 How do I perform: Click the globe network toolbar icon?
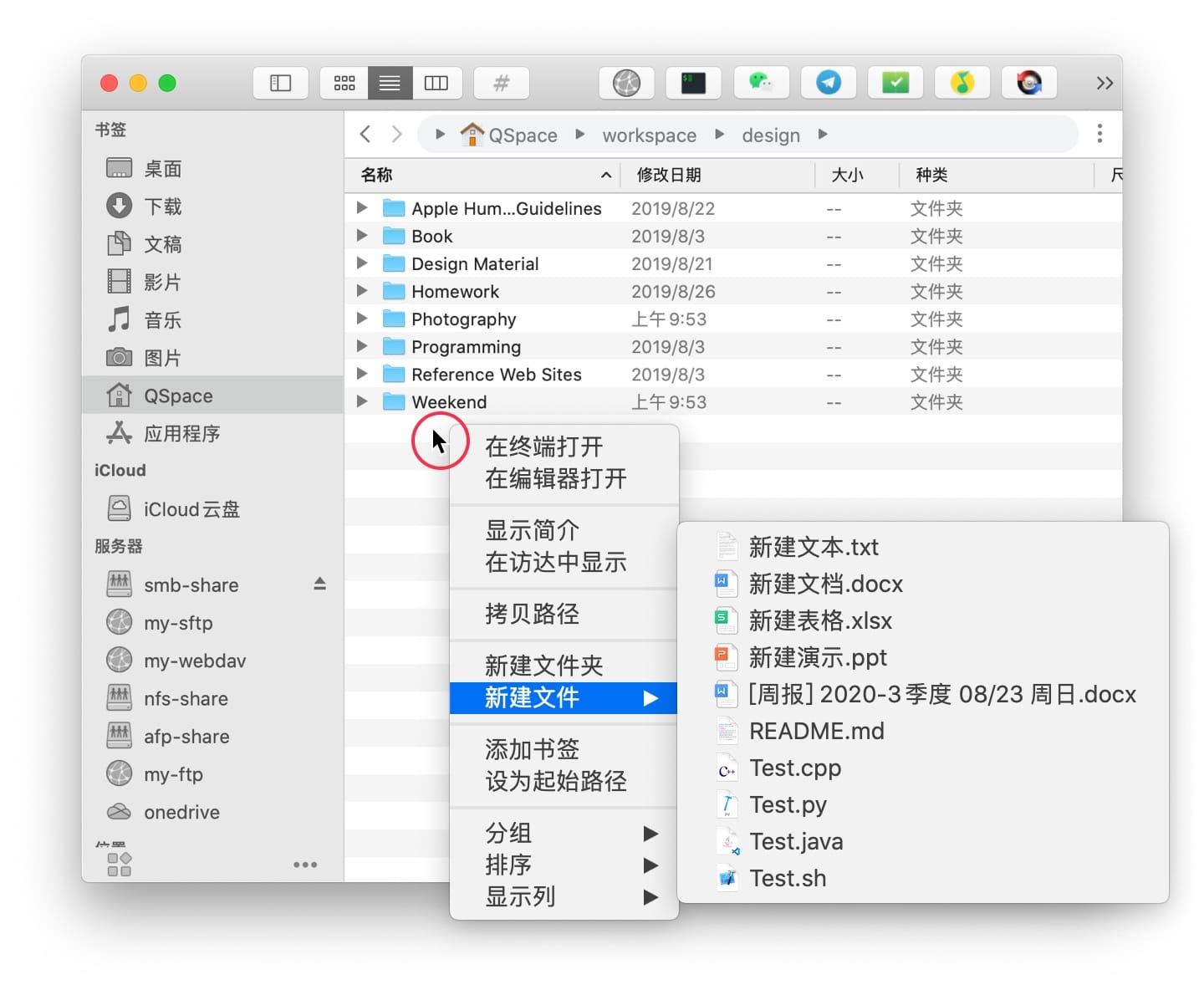tap(626, 83)
